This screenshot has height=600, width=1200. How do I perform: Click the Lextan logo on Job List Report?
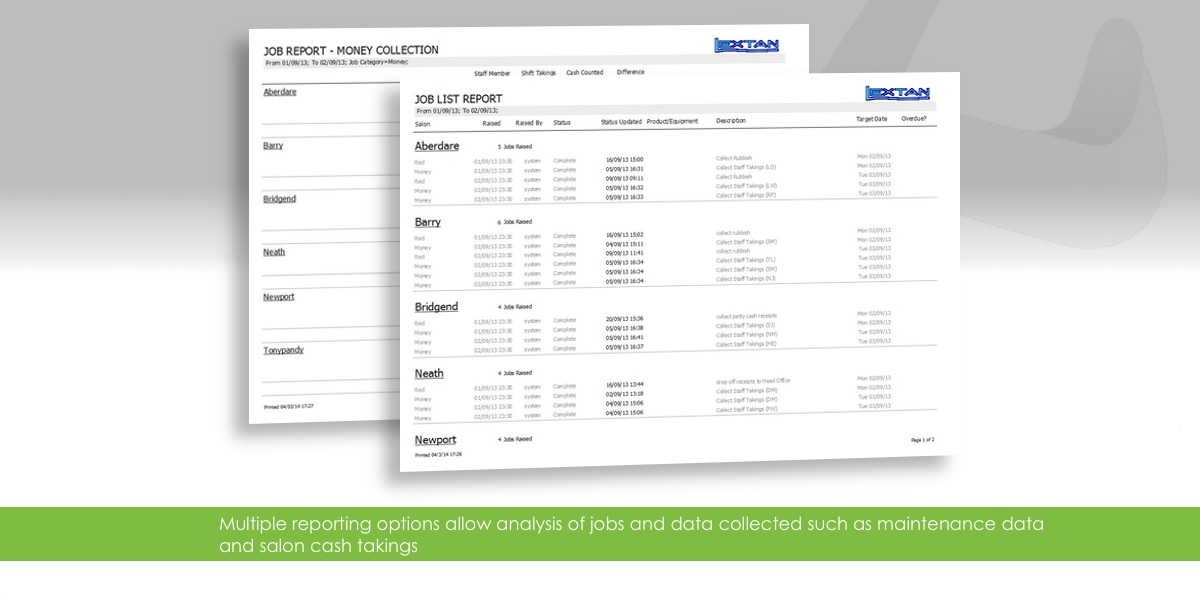tap(897, 94)
